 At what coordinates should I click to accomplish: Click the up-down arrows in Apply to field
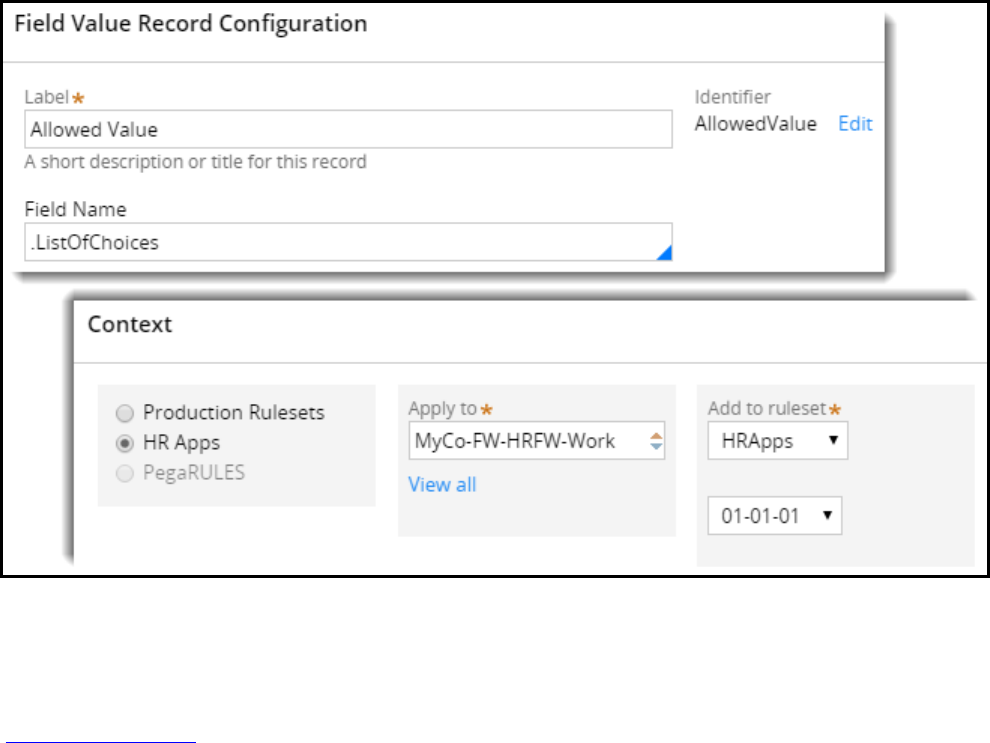click(x=656, y=441)
